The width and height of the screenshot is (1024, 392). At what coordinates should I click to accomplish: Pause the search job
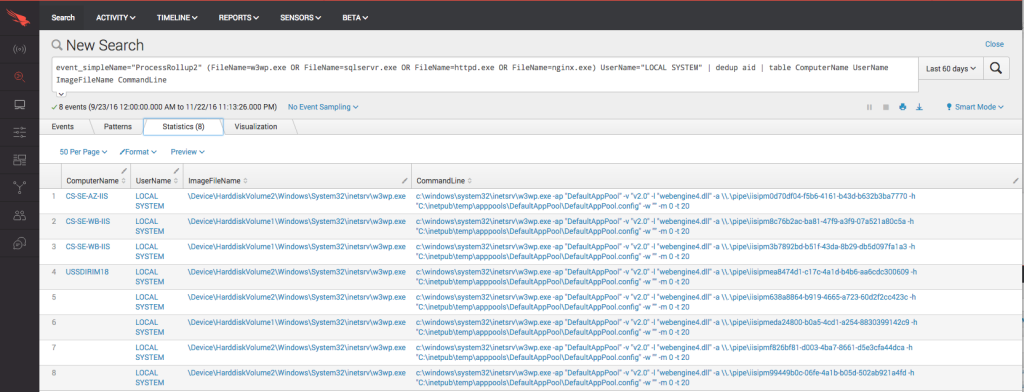tap(869, 107)
